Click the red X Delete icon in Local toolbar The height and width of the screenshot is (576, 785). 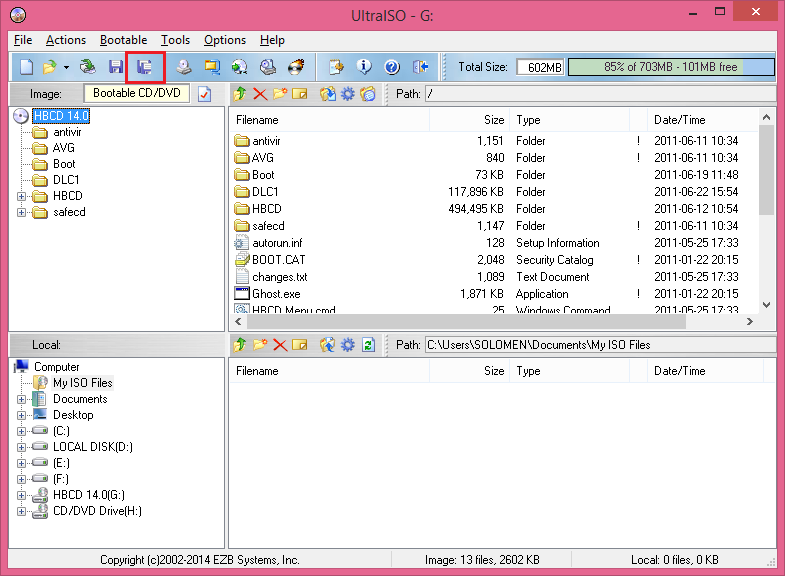point(280,345)
